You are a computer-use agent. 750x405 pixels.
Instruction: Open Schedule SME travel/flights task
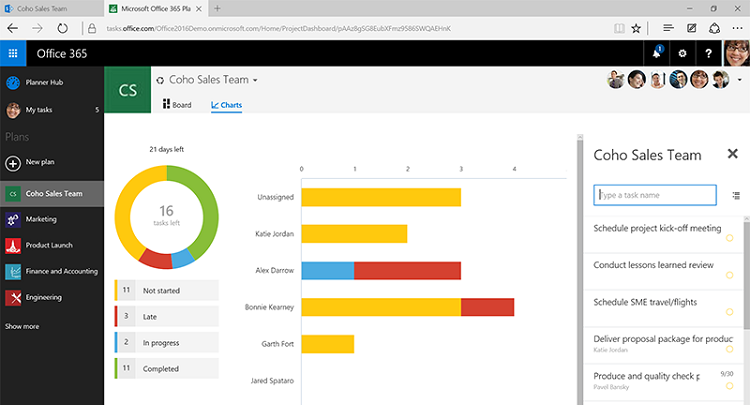click(x=645, y=302)
